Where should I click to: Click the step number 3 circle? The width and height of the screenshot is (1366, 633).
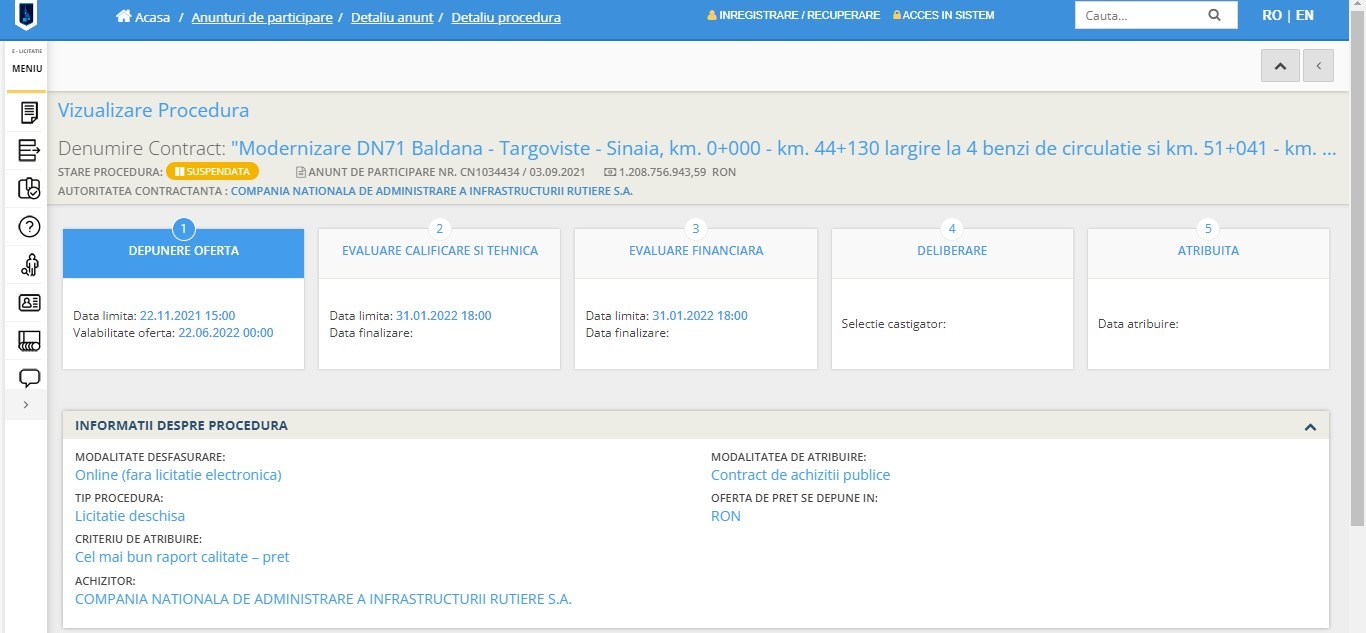[x=696, y=228]
